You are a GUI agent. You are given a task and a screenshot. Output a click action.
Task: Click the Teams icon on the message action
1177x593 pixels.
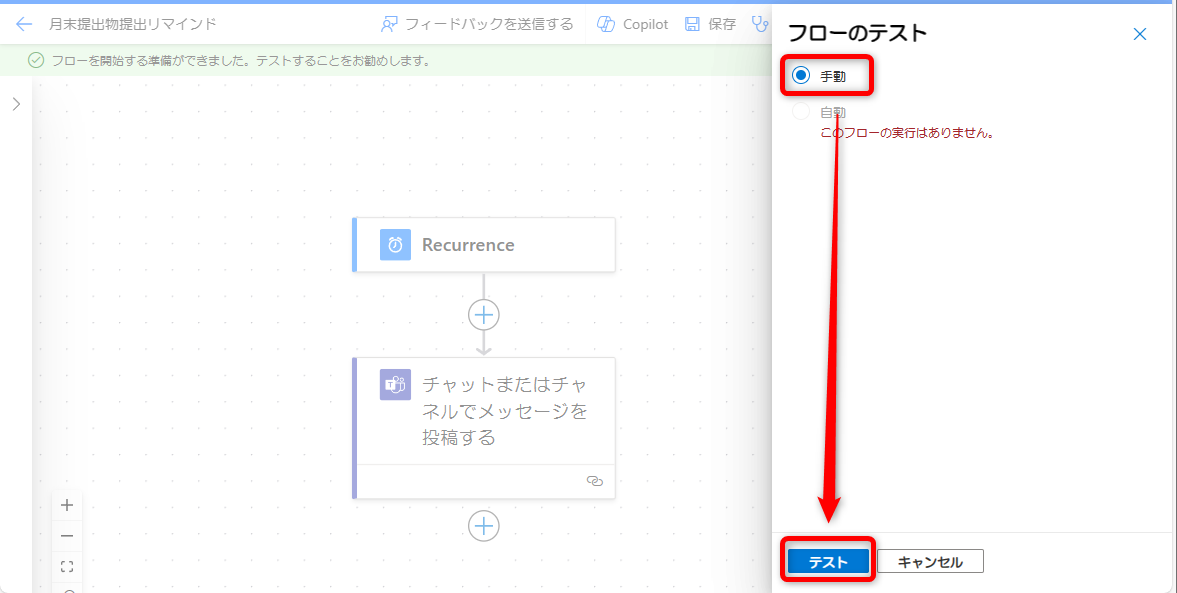coord(395,384)
